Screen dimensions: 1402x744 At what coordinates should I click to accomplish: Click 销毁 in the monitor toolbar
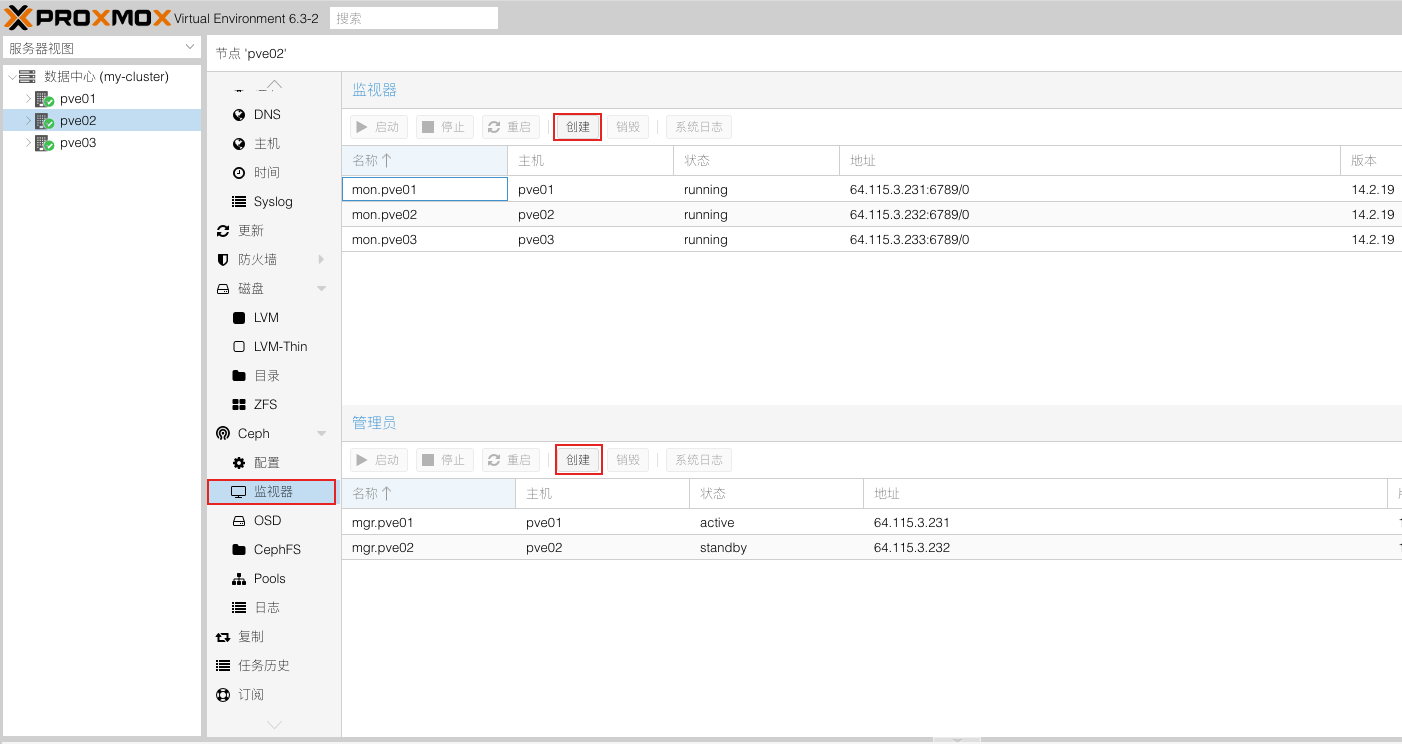(628, 127)
